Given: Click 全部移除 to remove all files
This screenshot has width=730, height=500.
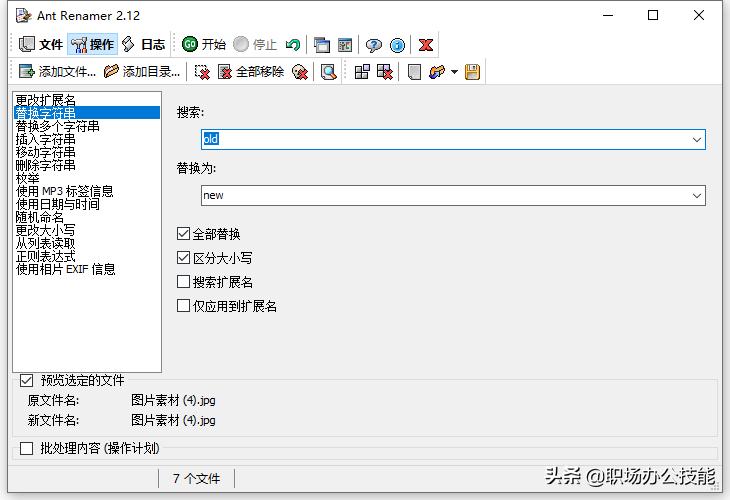Looking at the screenshot, I should coord(250,72).
